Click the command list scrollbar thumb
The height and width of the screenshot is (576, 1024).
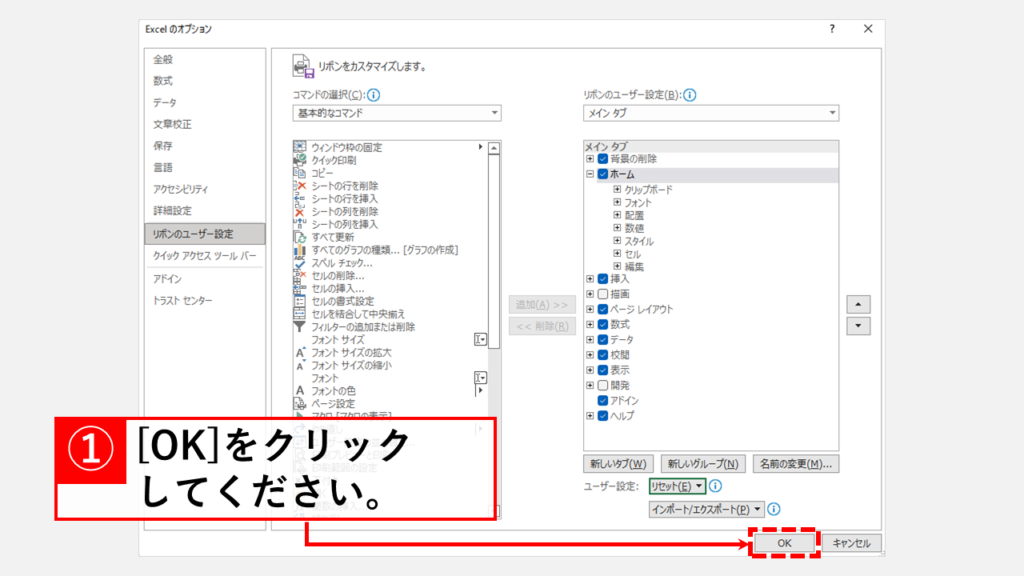pyautogui.click(x=494, y=251)
